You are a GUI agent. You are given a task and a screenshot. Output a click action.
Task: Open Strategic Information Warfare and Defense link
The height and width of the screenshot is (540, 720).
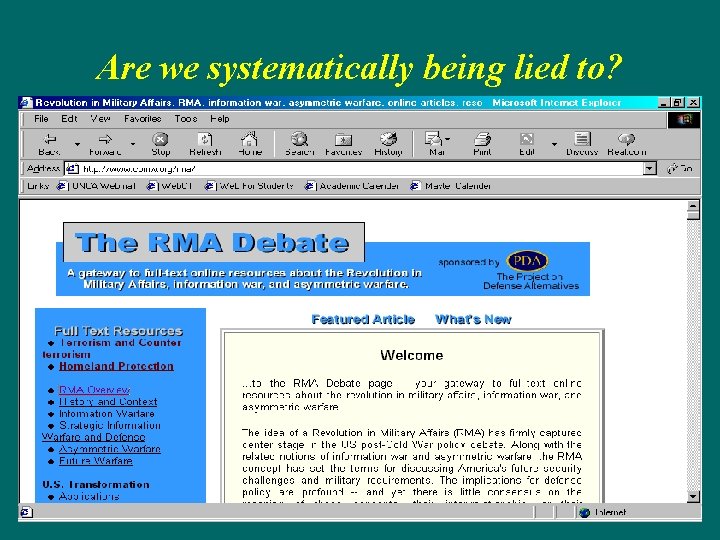(x=101, y=431)
